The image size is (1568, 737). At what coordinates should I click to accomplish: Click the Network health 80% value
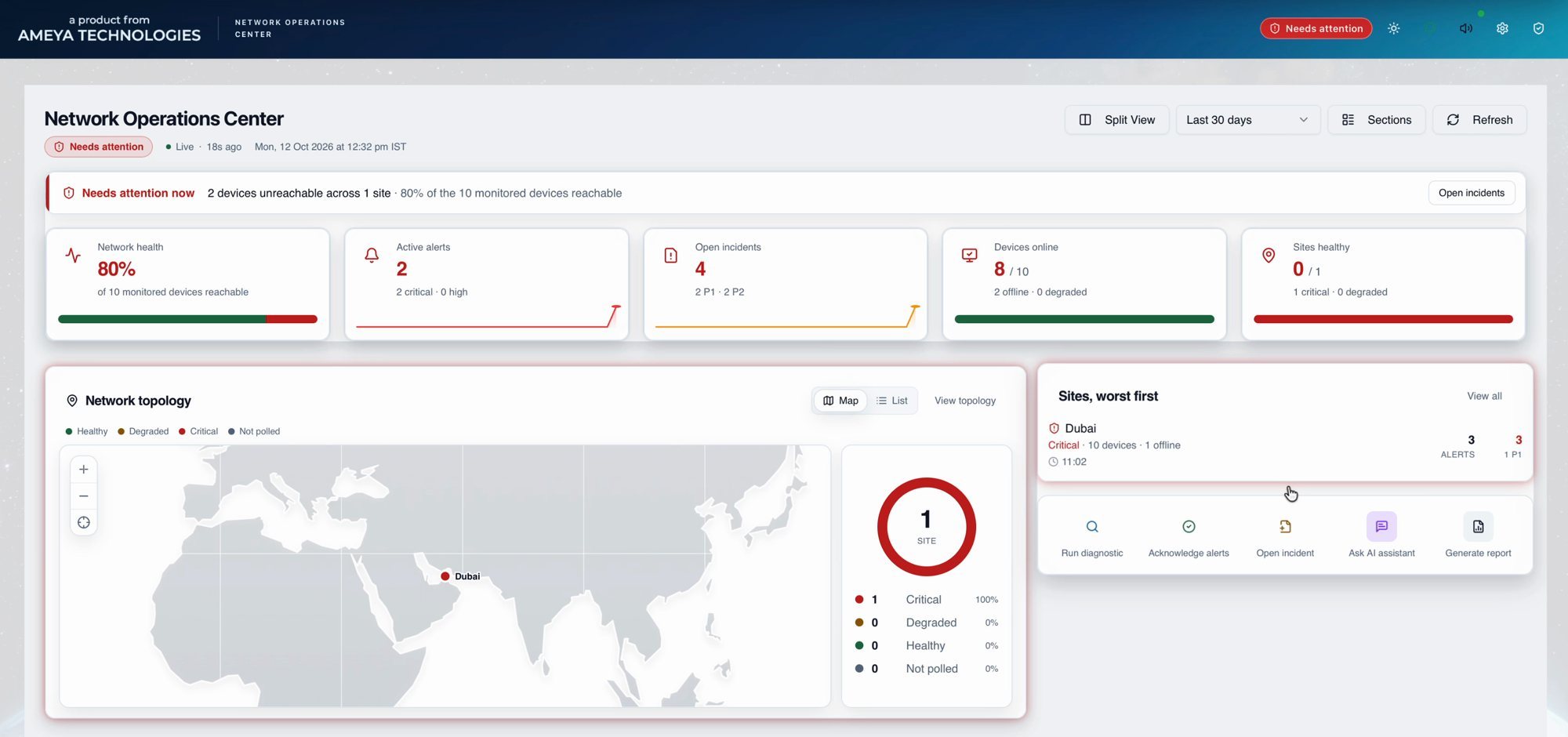pos(116,269)
